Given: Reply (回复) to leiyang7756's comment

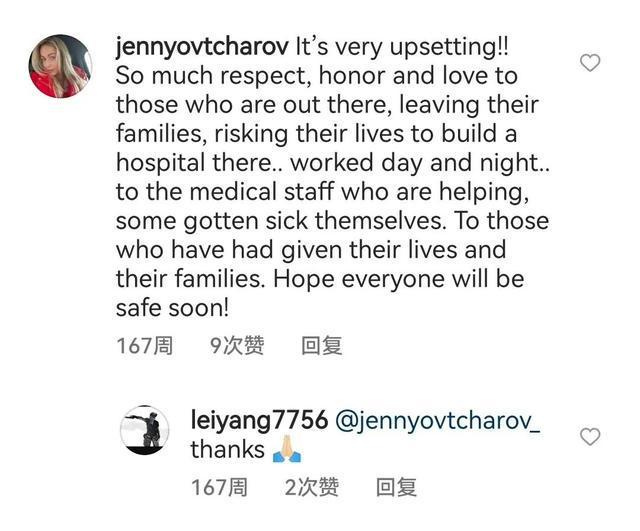Looking at the screenshot, I should [396, 487].
